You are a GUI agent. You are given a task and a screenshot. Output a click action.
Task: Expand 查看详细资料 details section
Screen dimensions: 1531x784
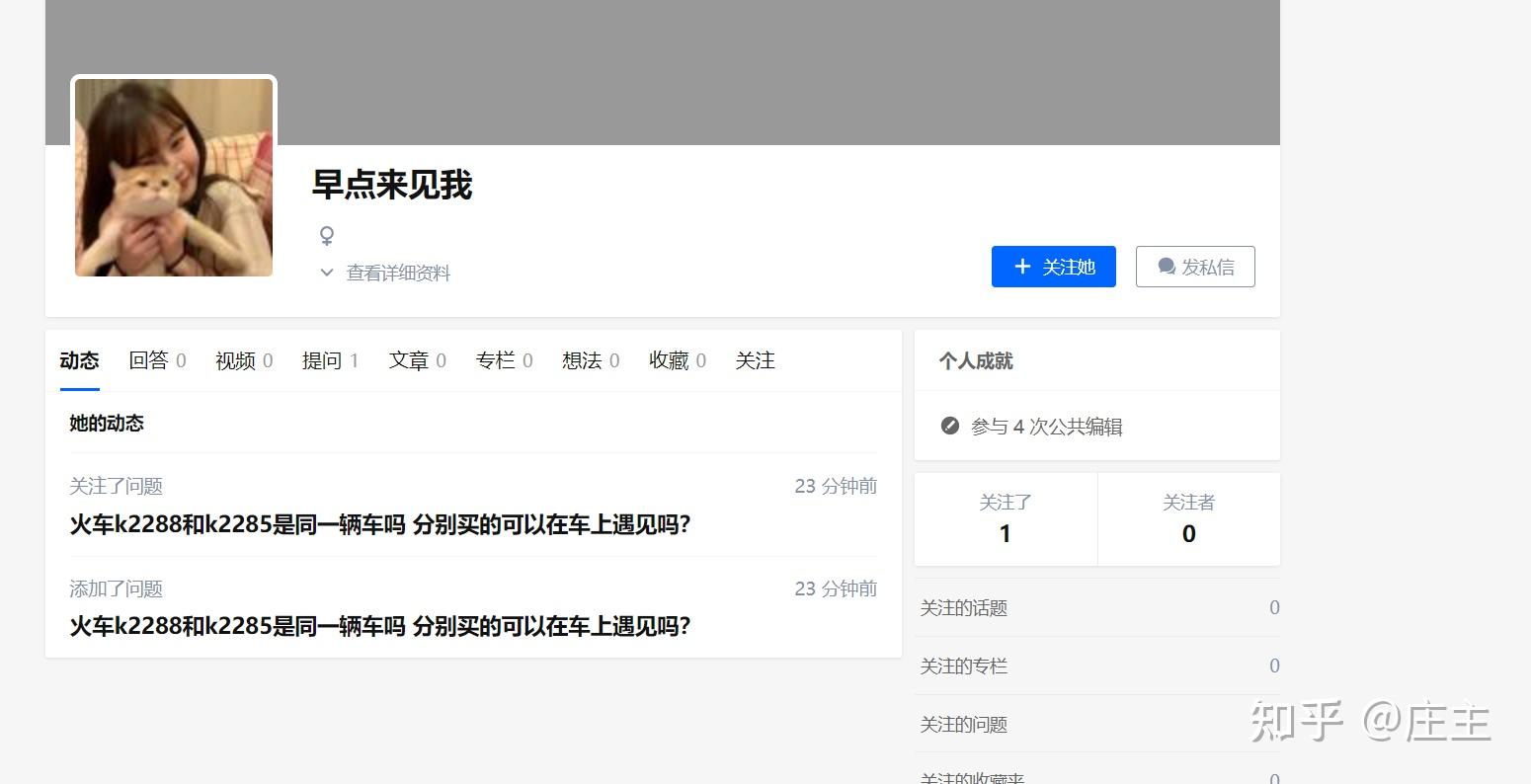(x=397, y=273)
